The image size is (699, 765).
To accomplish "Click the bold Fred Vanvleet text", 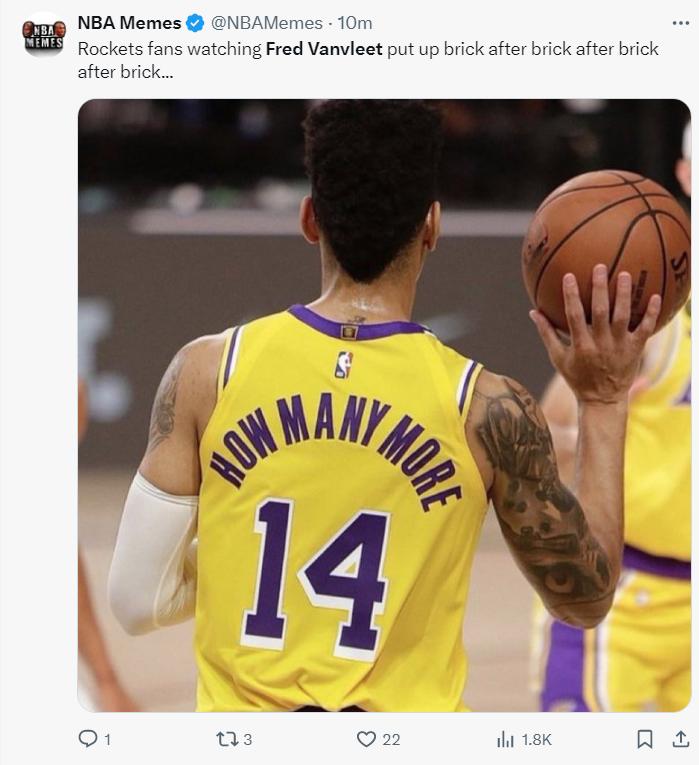I will point(324,49).
